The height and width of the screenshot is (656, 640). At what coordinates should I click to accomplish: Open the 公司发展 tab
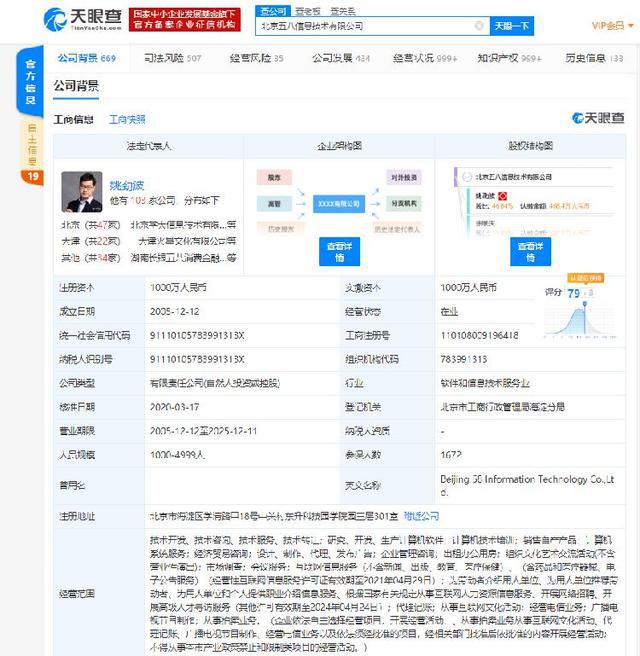pos(340,58)
